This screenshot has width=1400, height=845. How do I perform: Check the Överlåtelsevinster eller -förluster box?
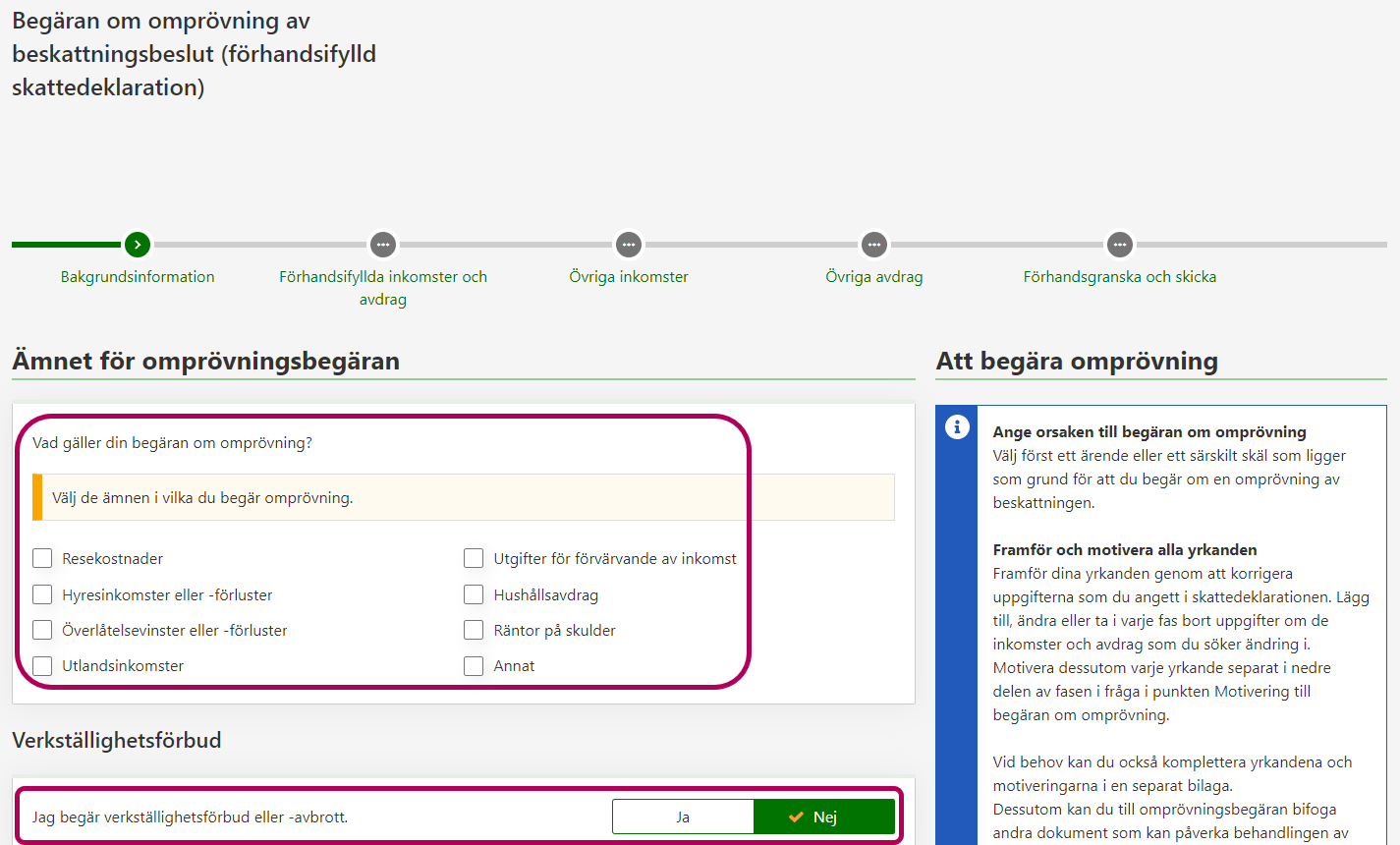[42, 630]
